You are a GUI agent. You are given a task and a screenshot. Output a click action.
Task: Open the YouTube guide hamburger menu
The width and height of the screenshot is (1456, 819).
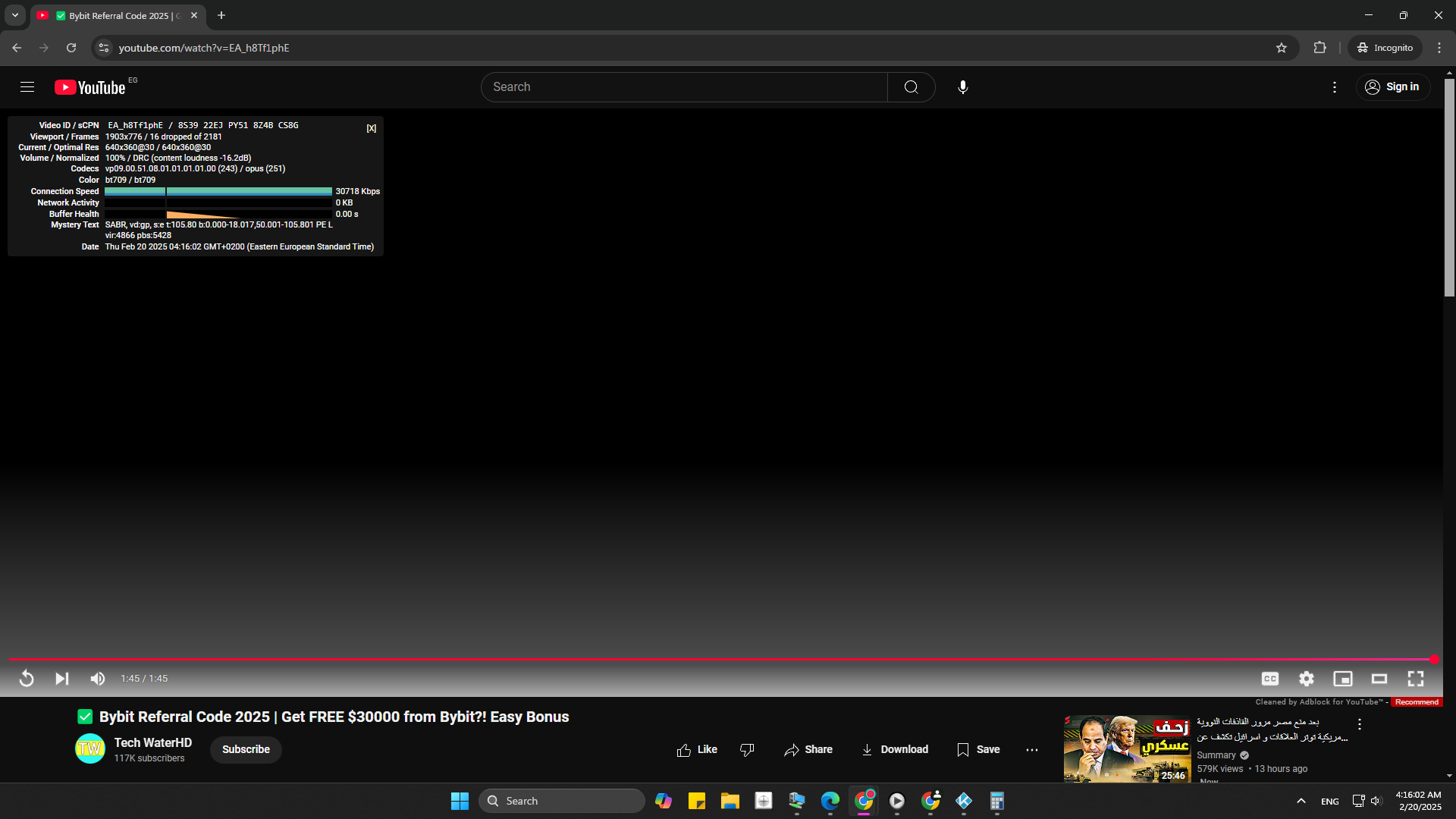[x=27, y=87]
